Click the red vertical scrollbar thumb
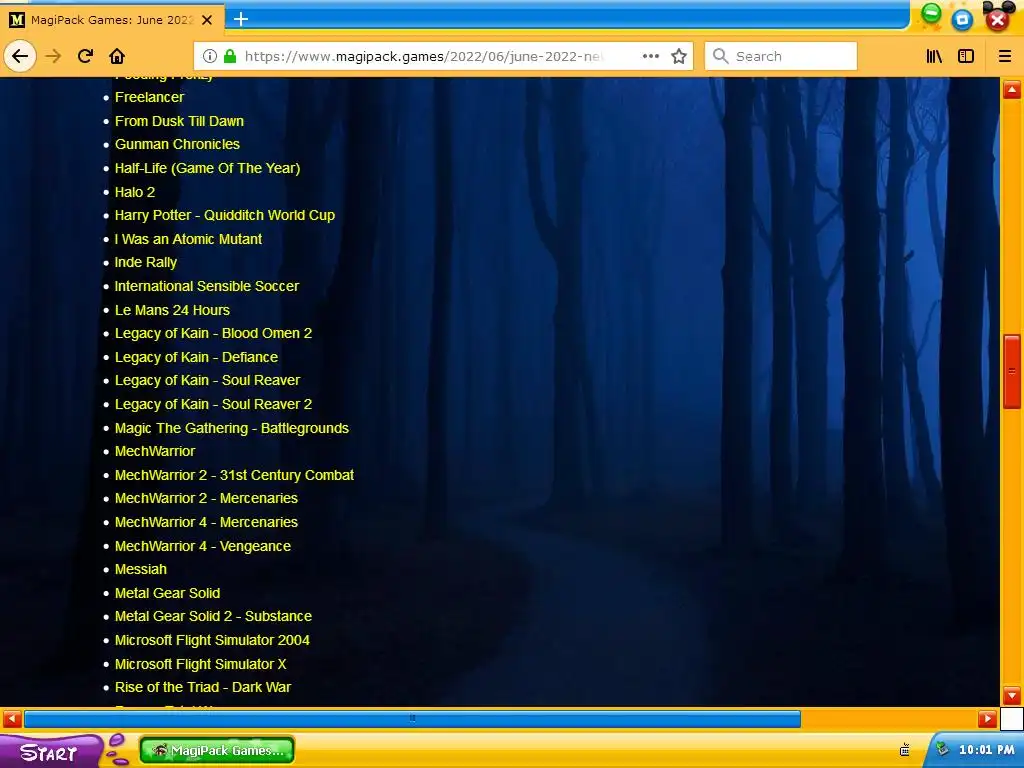Screen dimensions: 1024x768 pos(1012,372)
